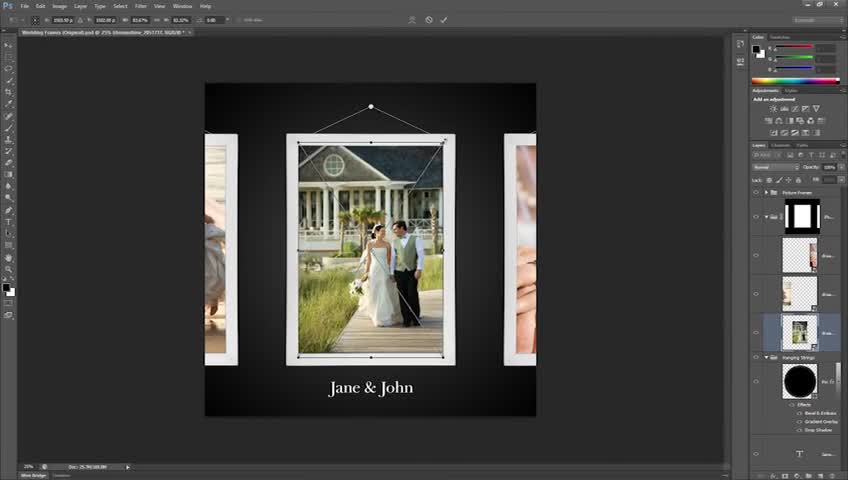Screen dimensions: 848x480
Task: Open the Color panel flyout menu
Action: point(843,37)
